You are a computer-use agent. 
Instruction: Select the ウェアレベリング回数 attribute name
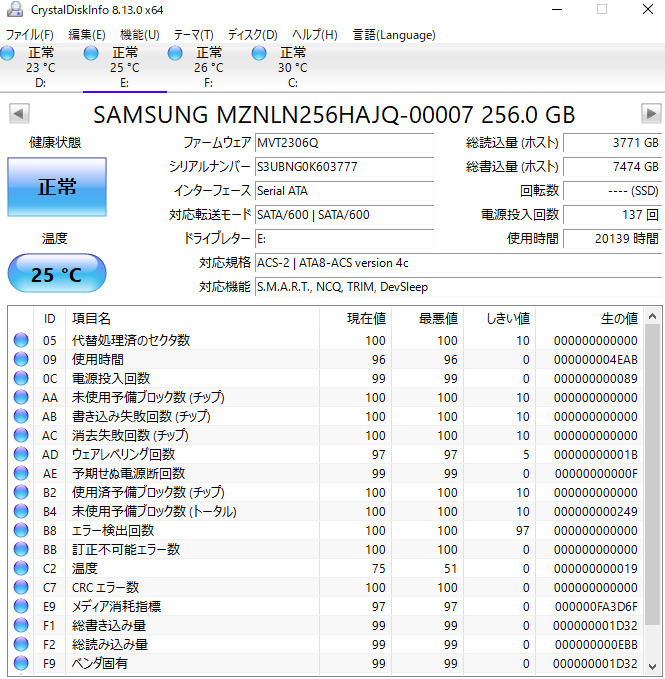tap(123, 454)
